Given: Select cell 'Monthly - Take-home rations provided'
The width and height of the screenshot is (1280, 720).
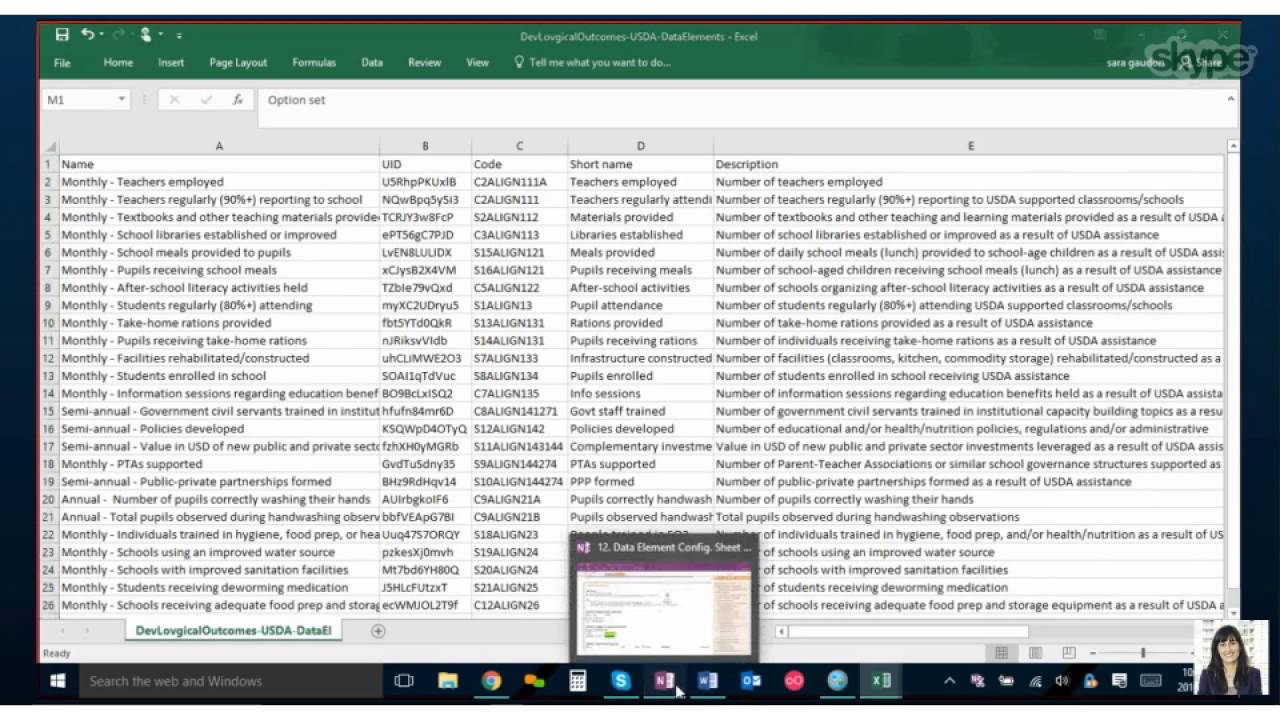Looking at the screenshot, I should (219, 323).
